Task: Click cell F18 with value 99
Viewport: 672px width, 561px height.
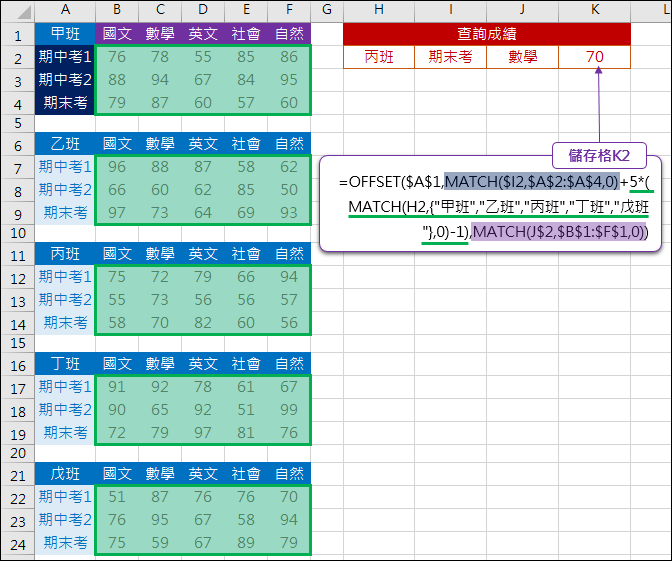Action: click(289, 410)
